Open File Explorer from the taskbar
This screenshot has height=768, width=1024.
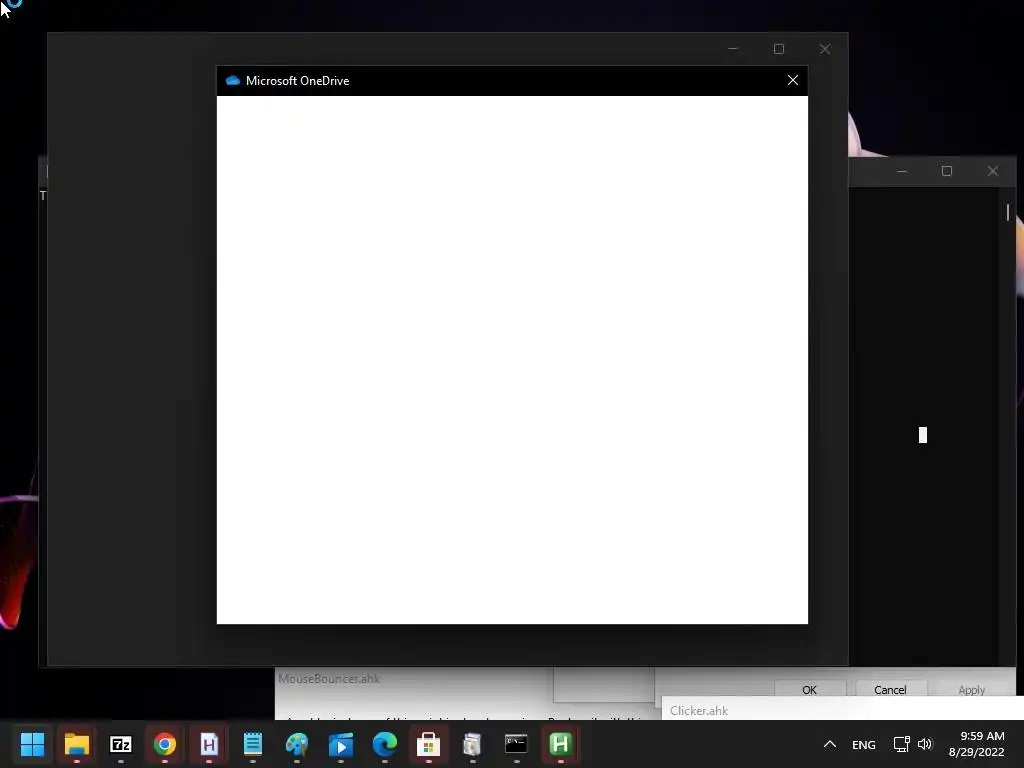(x=76, y=744)
